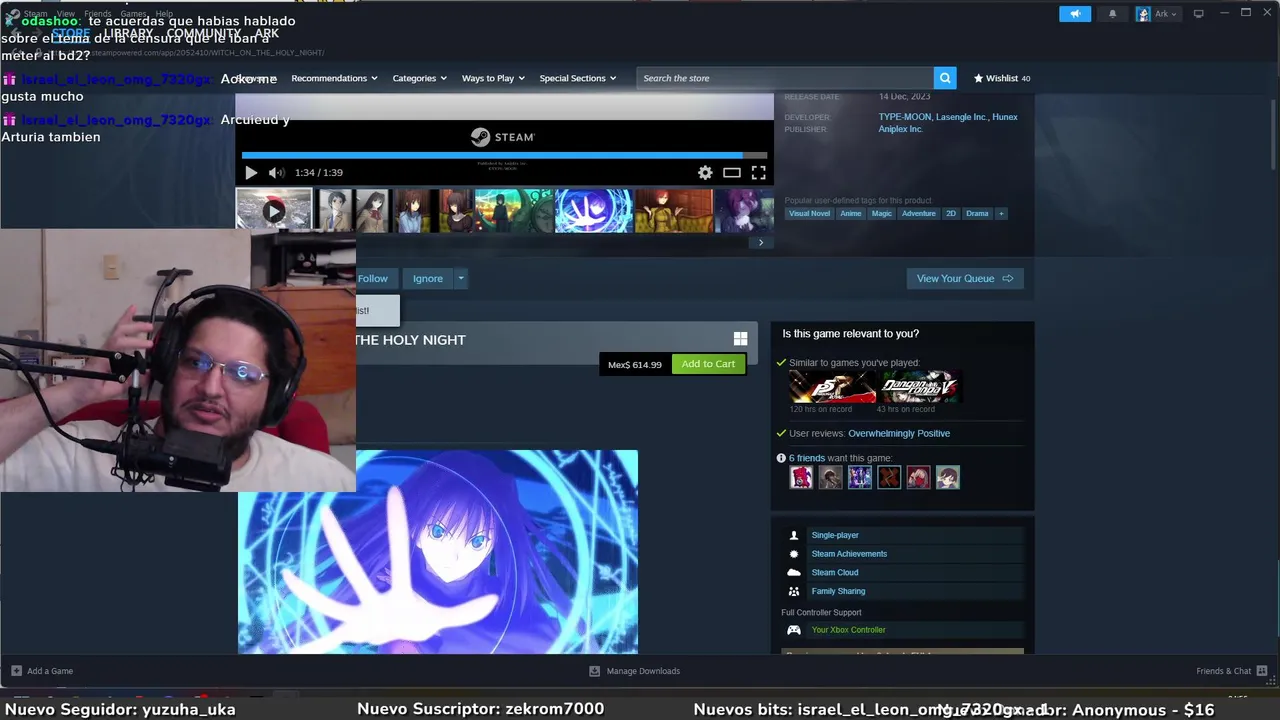Open Friends & Chat
1280x720 pixels.
1232,671
